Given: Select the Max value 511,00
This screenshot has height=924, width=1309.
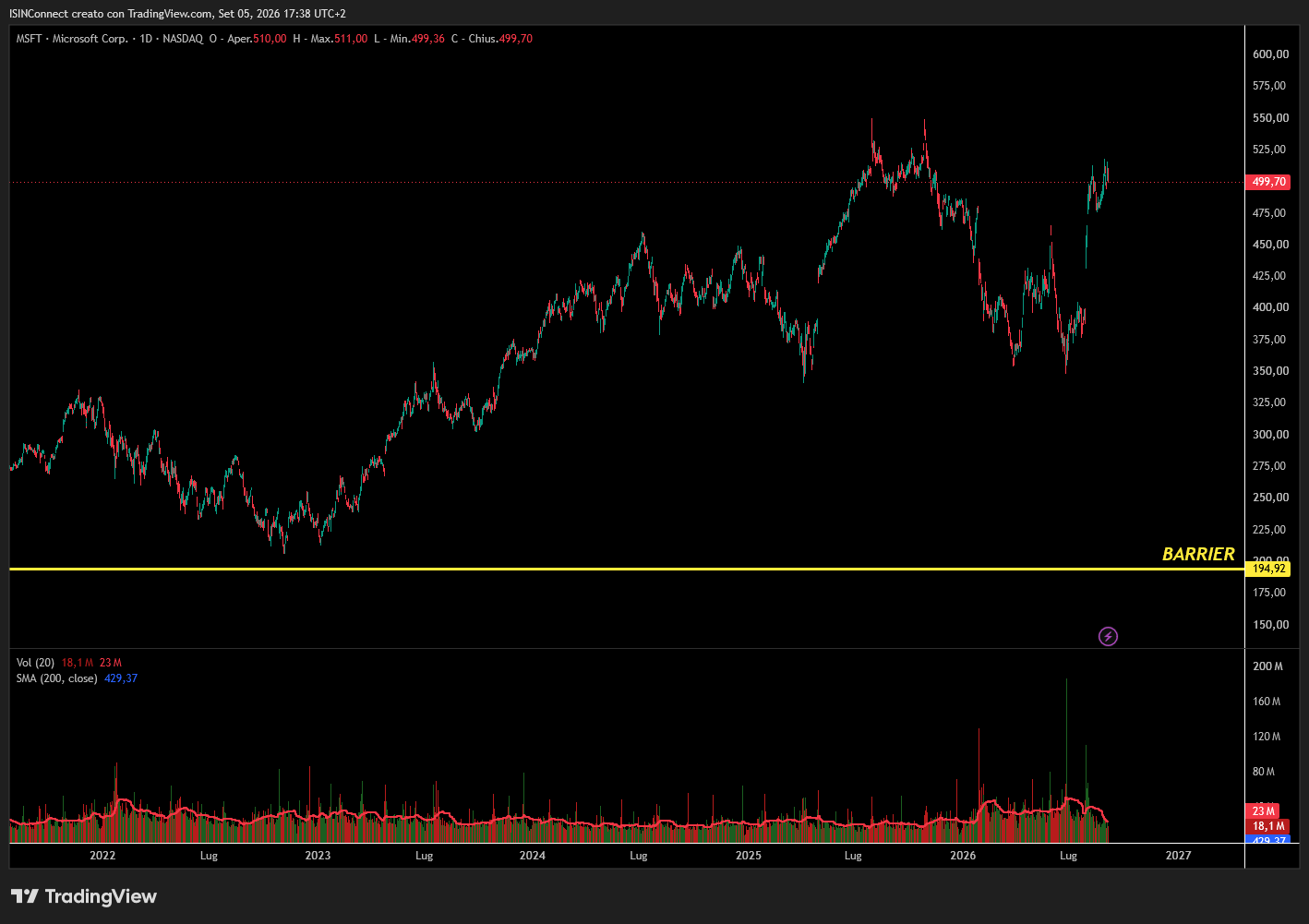Looking at the screenshot, I should coord(351,39).
